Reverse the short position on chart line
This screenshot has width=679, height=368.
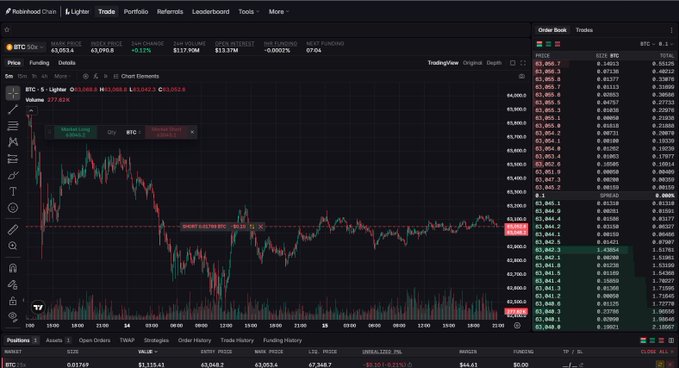pos(252,226)
